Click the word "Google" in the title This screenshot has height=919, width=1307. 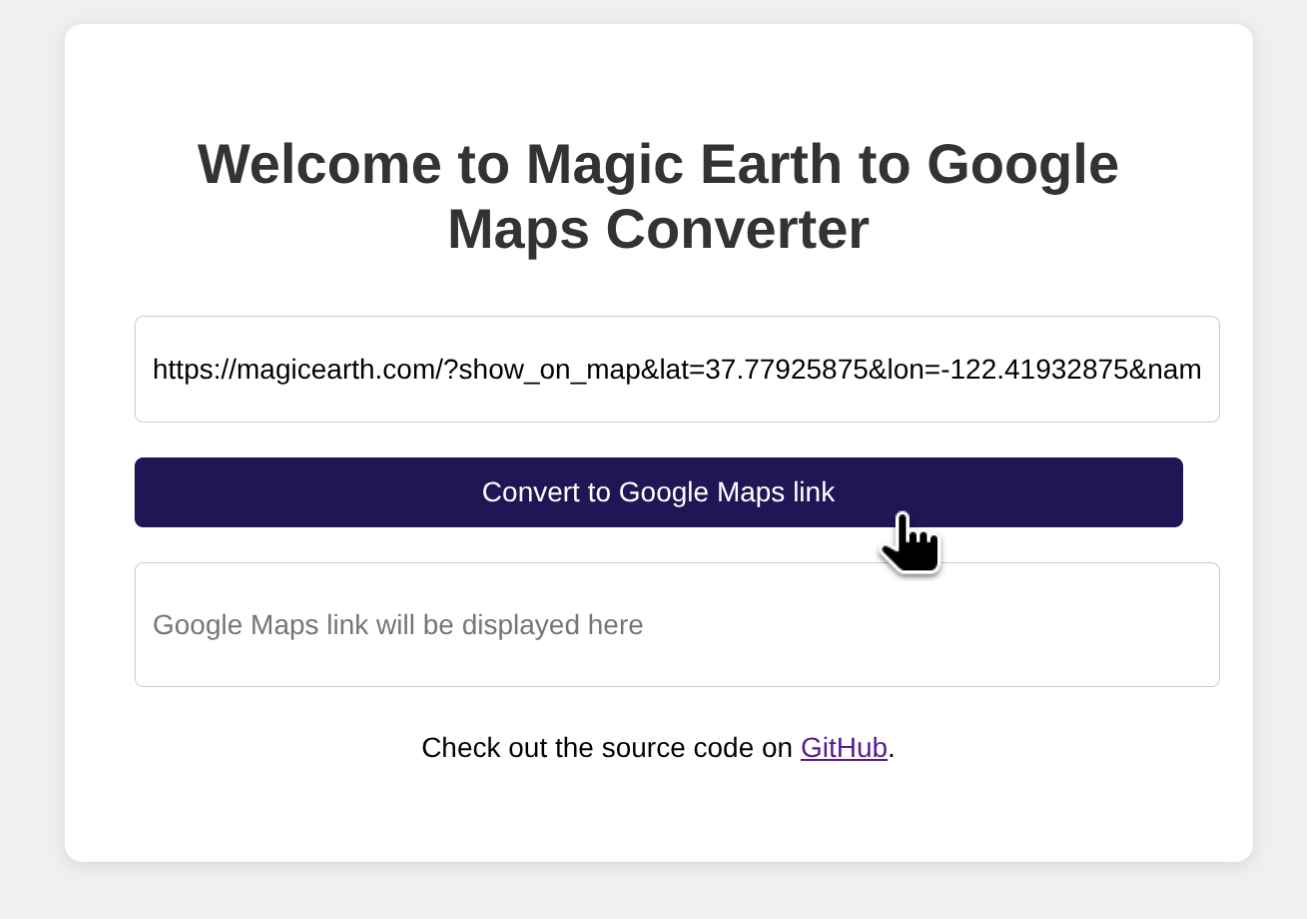click(1022, 164)
